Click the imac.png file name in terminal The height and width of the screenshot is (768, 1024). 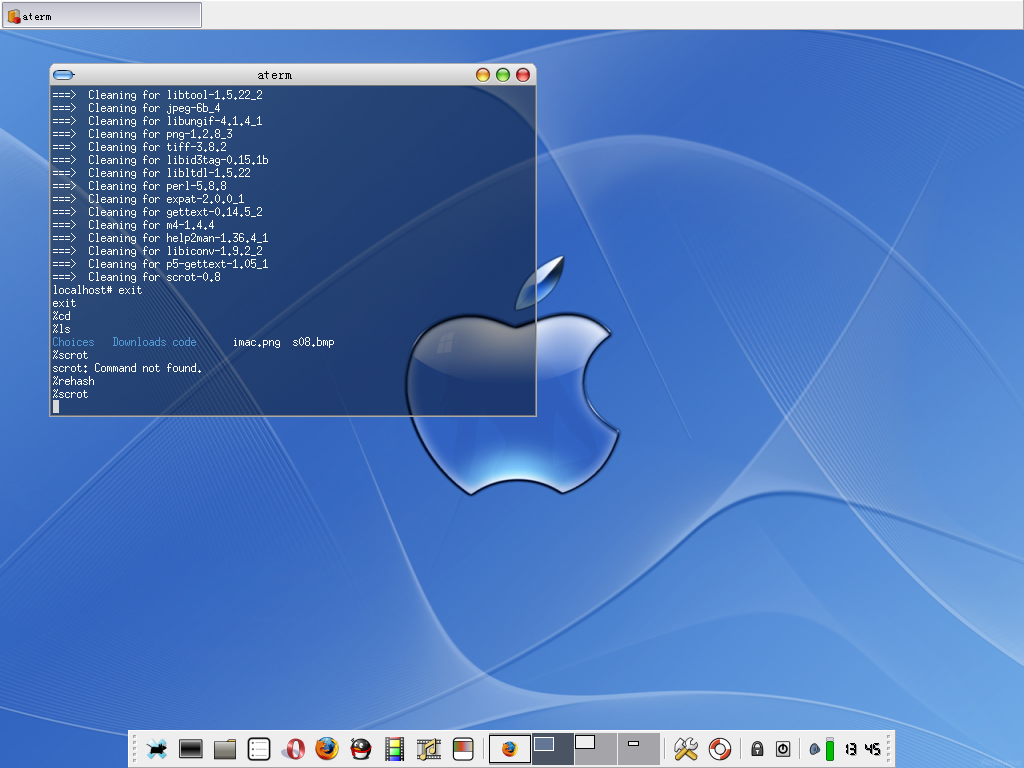click(257, 342)
